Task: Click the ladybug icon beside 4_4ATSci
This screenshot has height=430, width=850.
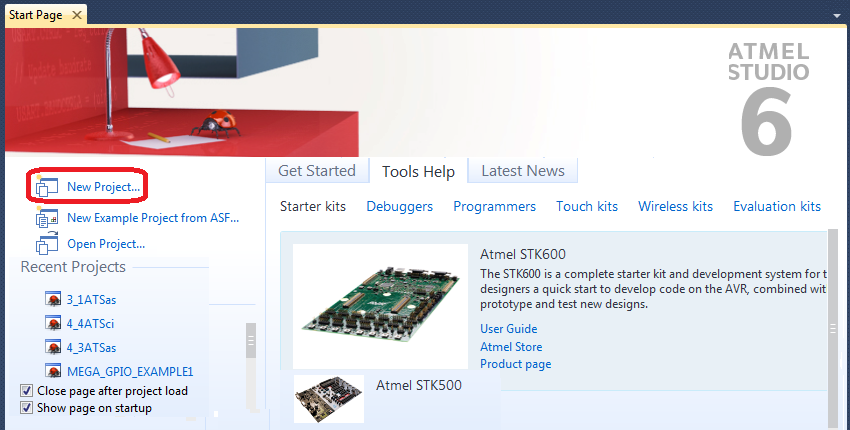Action: coord(53,323)
